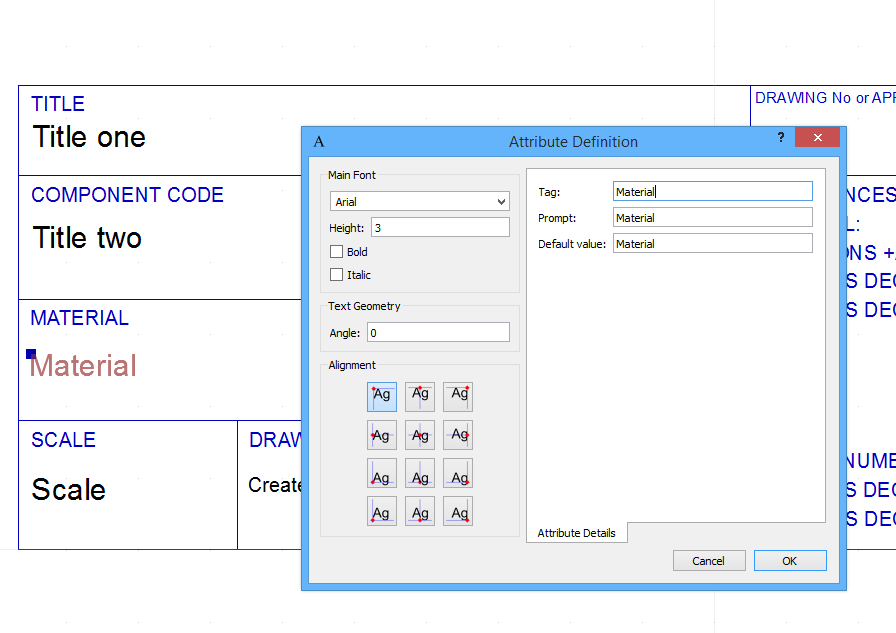Select the top-center Ag alignment icon
Image resolution: width=896 pixels, height=633 pixels.
[419, 396]
